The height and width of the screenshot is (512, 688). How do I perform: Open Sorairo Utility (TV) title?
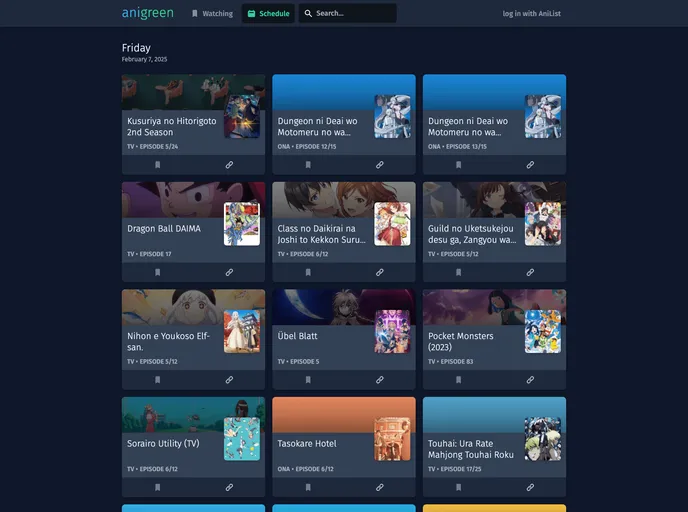click(x=163, y=444)
